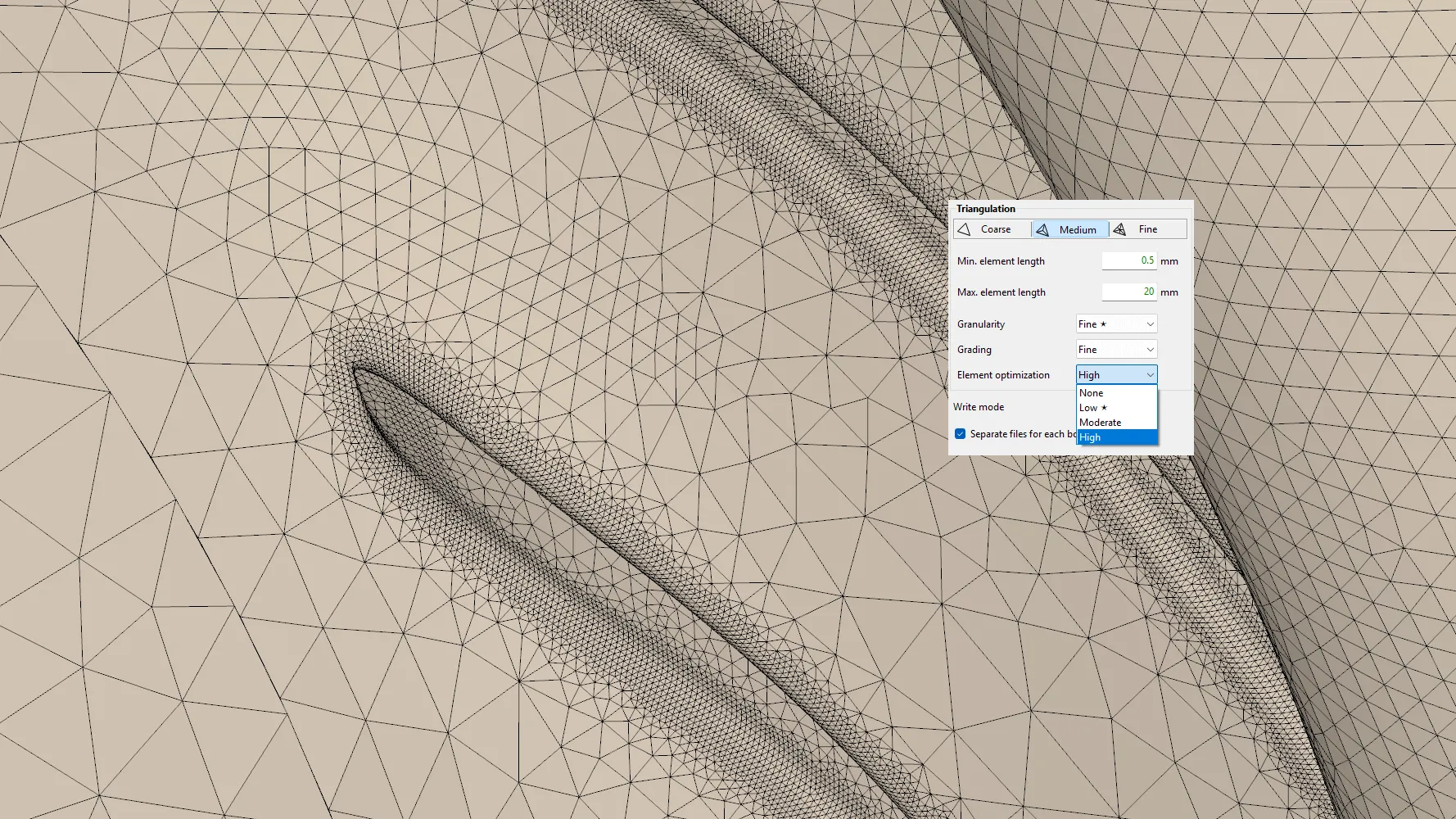The height and width of the screenshot is (819, 1456).
Task: Click the Max. element length label
Action: 1002,292
